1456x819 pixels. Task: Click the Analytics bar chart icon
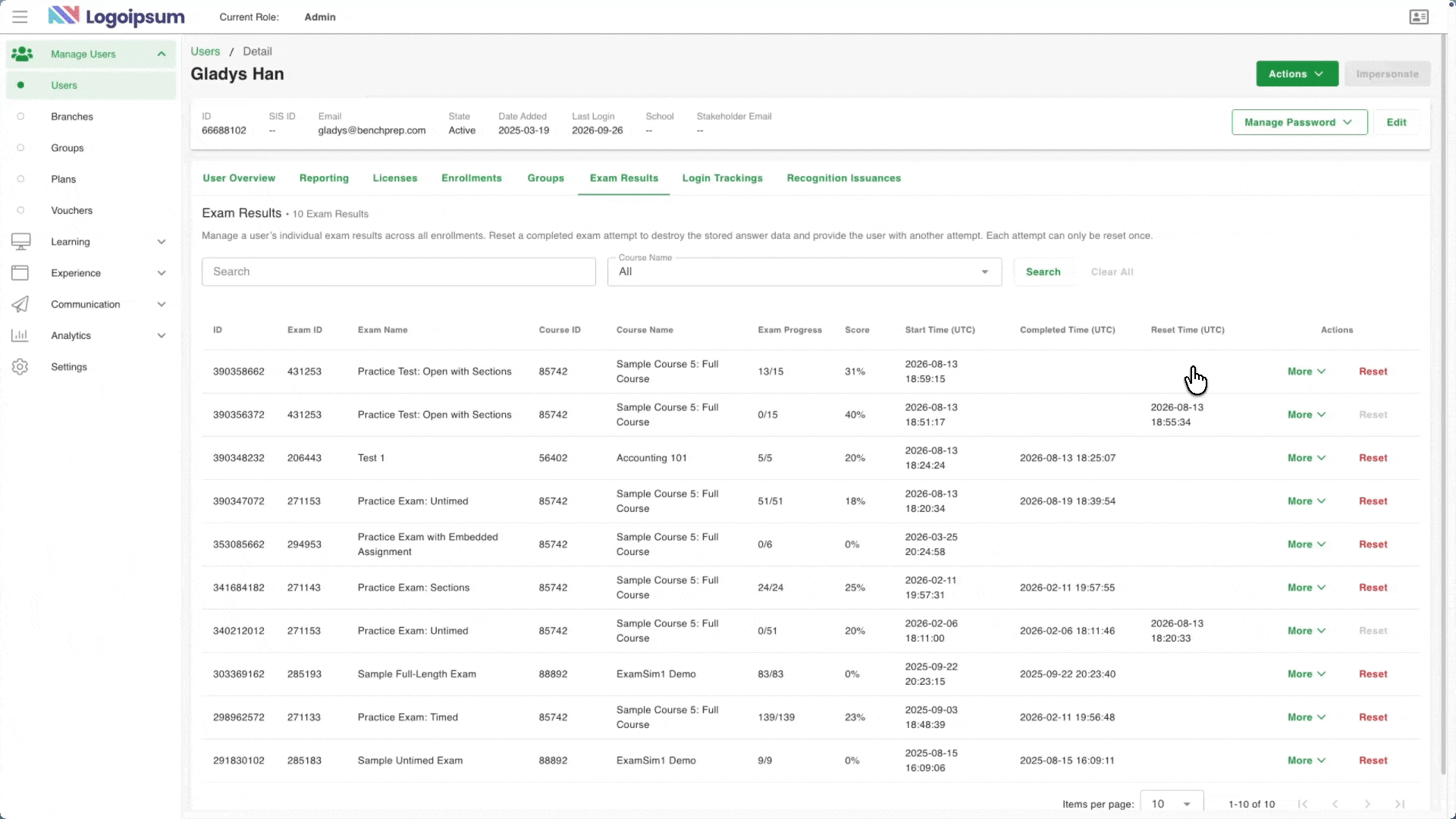coord(20,335)
